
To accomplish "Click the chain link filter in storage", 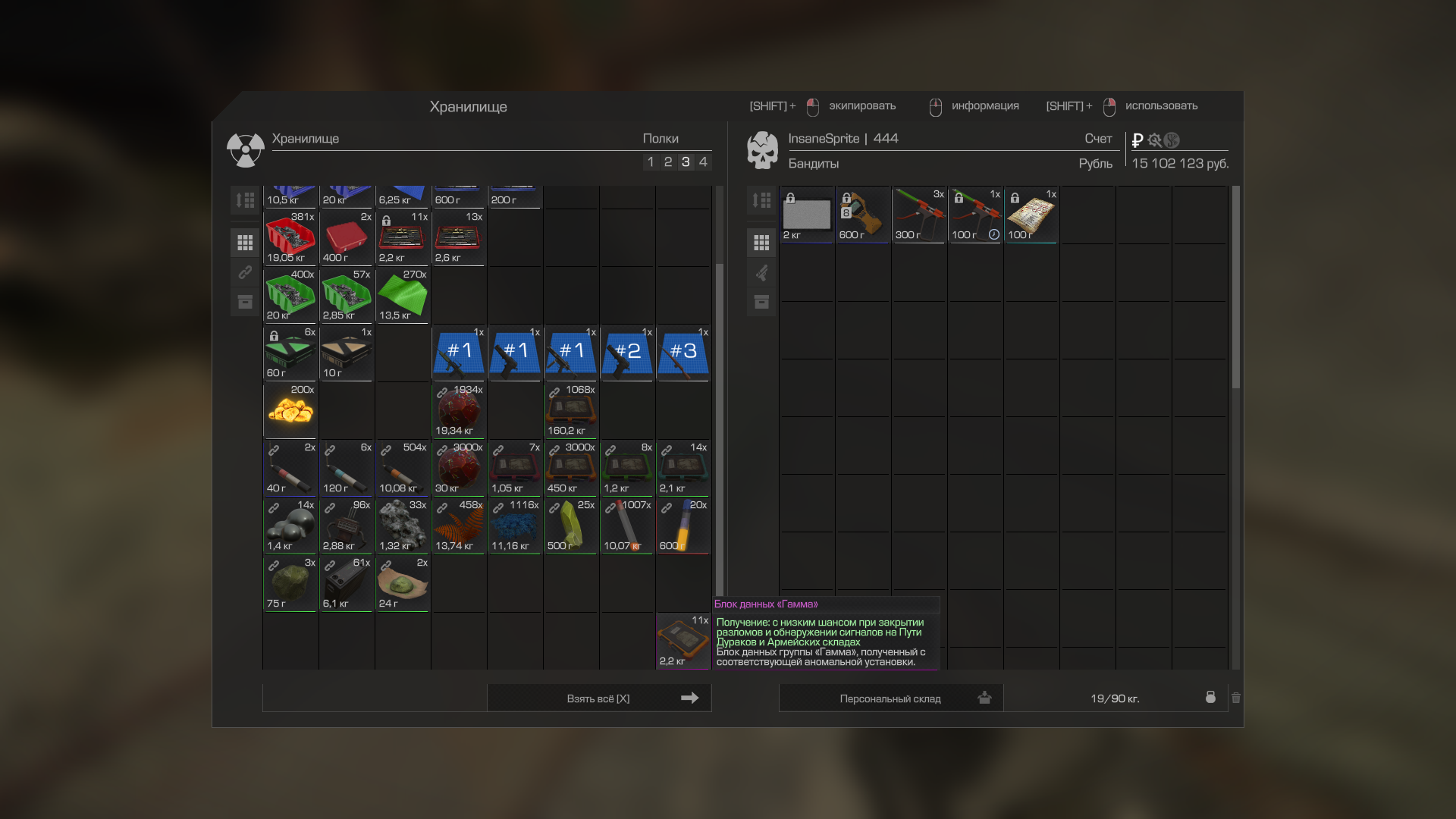I will pos(245,272).
